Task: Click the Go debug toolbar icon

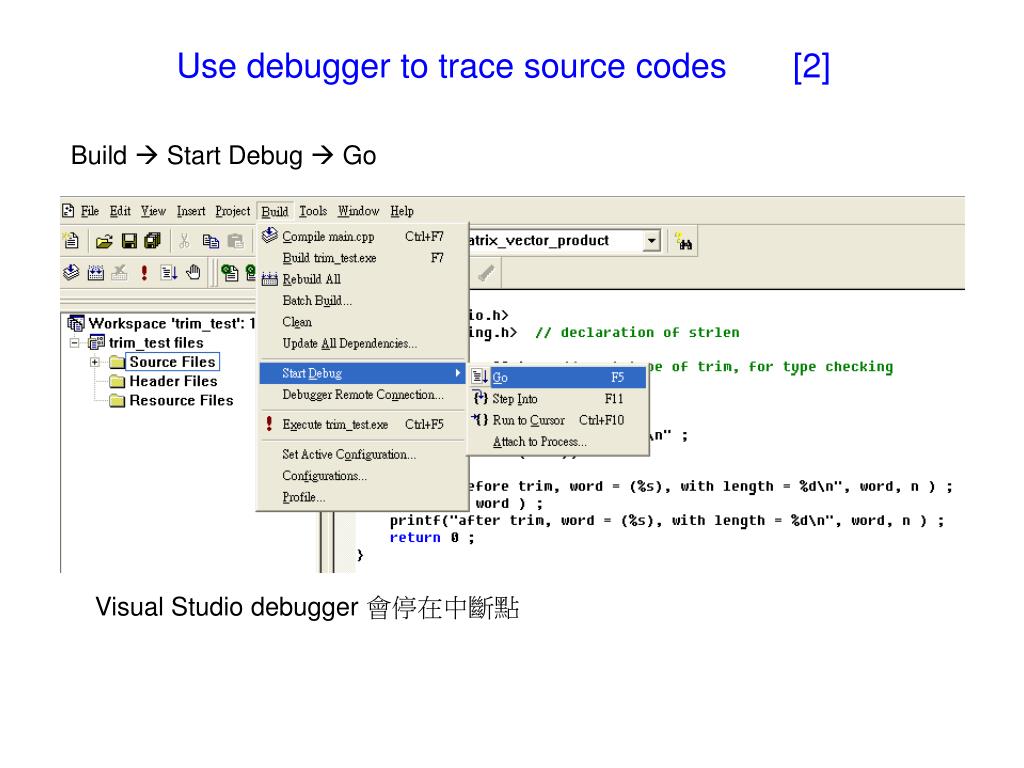Action: coord(168,272)
